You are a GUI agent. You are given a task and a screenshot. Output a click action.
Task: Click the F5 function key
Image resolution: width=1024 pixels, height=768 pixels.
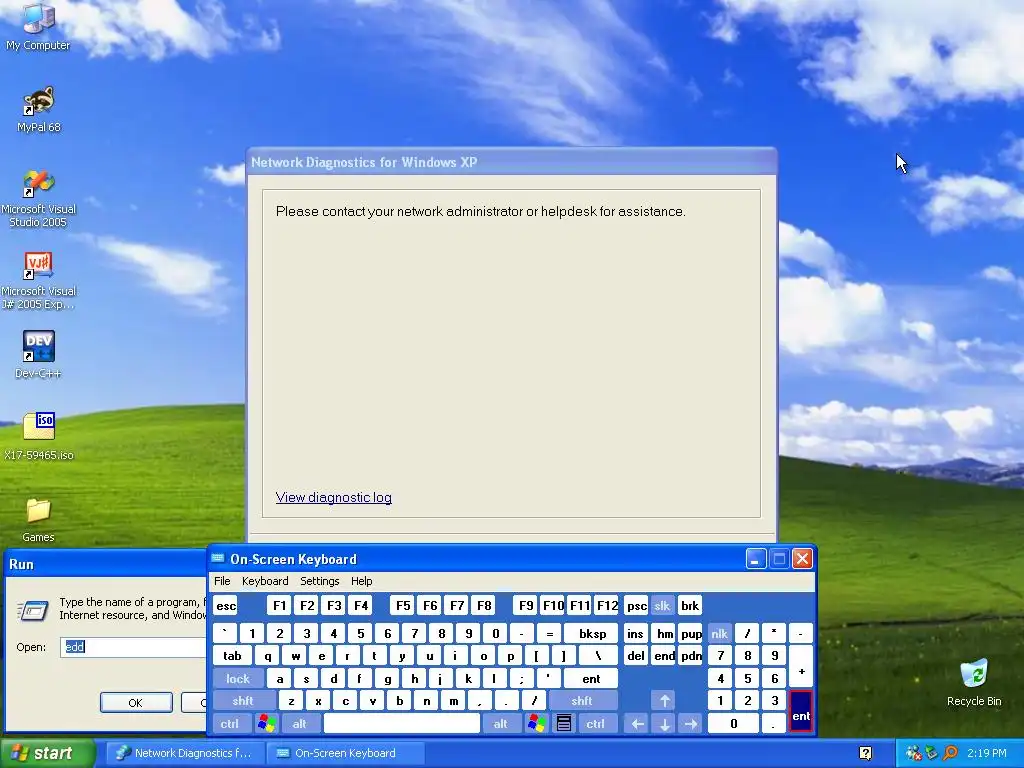(x=403, y=605)
